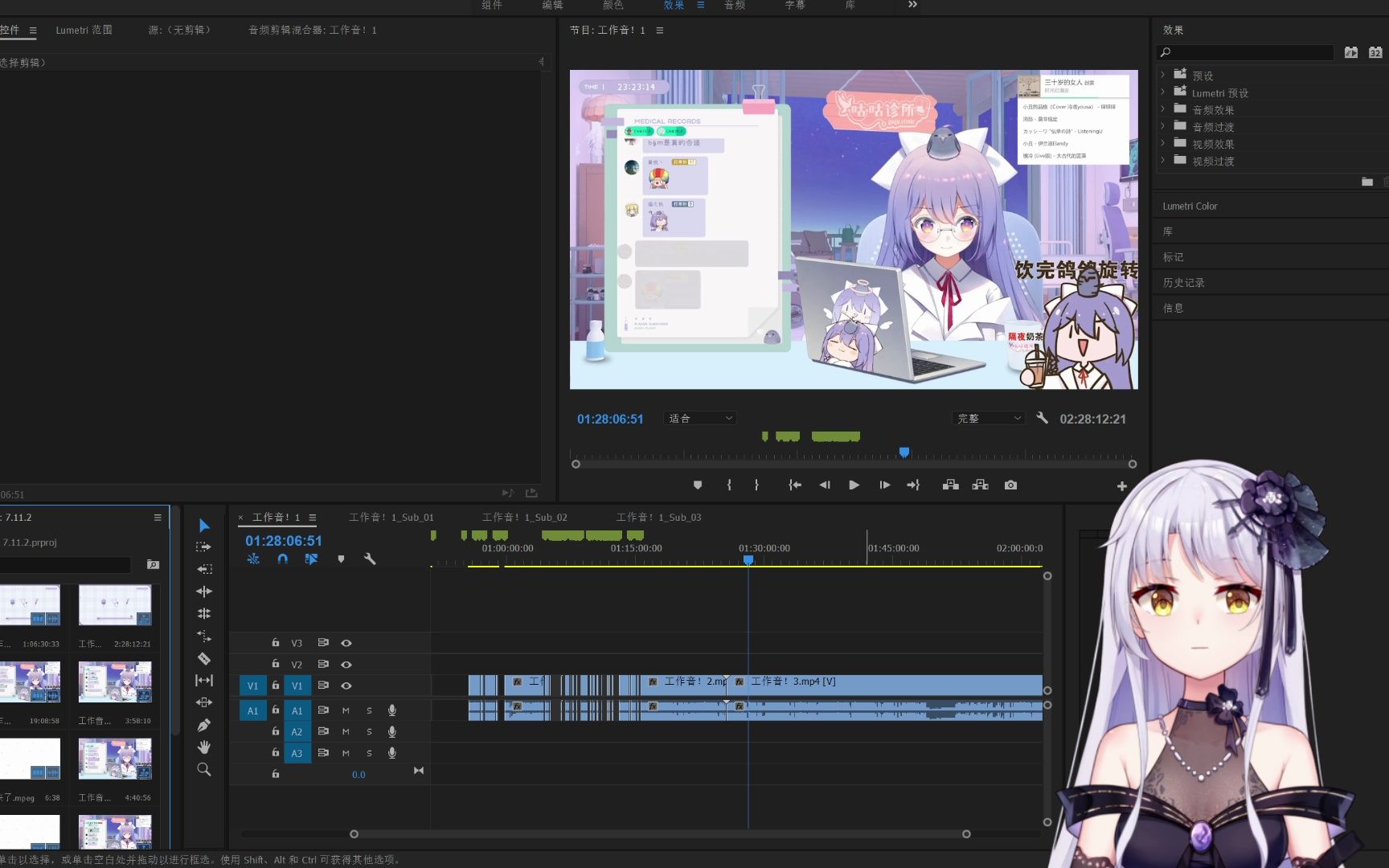Expand the 音频过渡 folder
Viewport: 1389px width, 868px height.
pos(1162,126)
